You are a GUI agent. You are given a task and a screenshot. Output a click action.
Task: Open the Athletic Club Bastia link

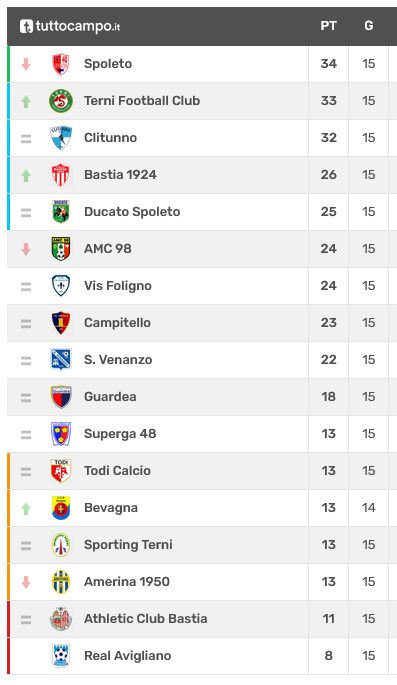(x=146, y=619)
